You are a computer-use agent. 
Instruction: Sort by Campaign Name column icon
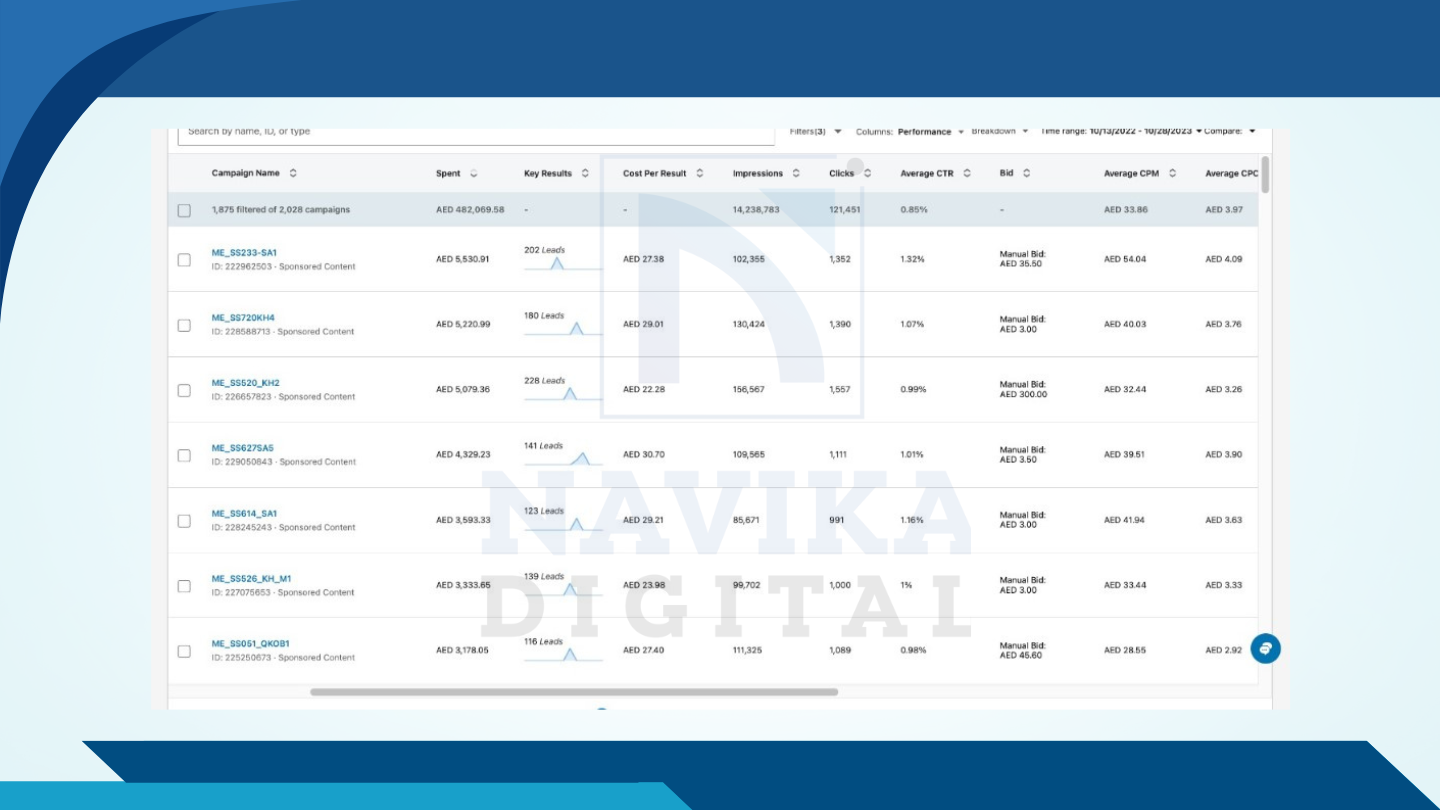tap(293, 173)
